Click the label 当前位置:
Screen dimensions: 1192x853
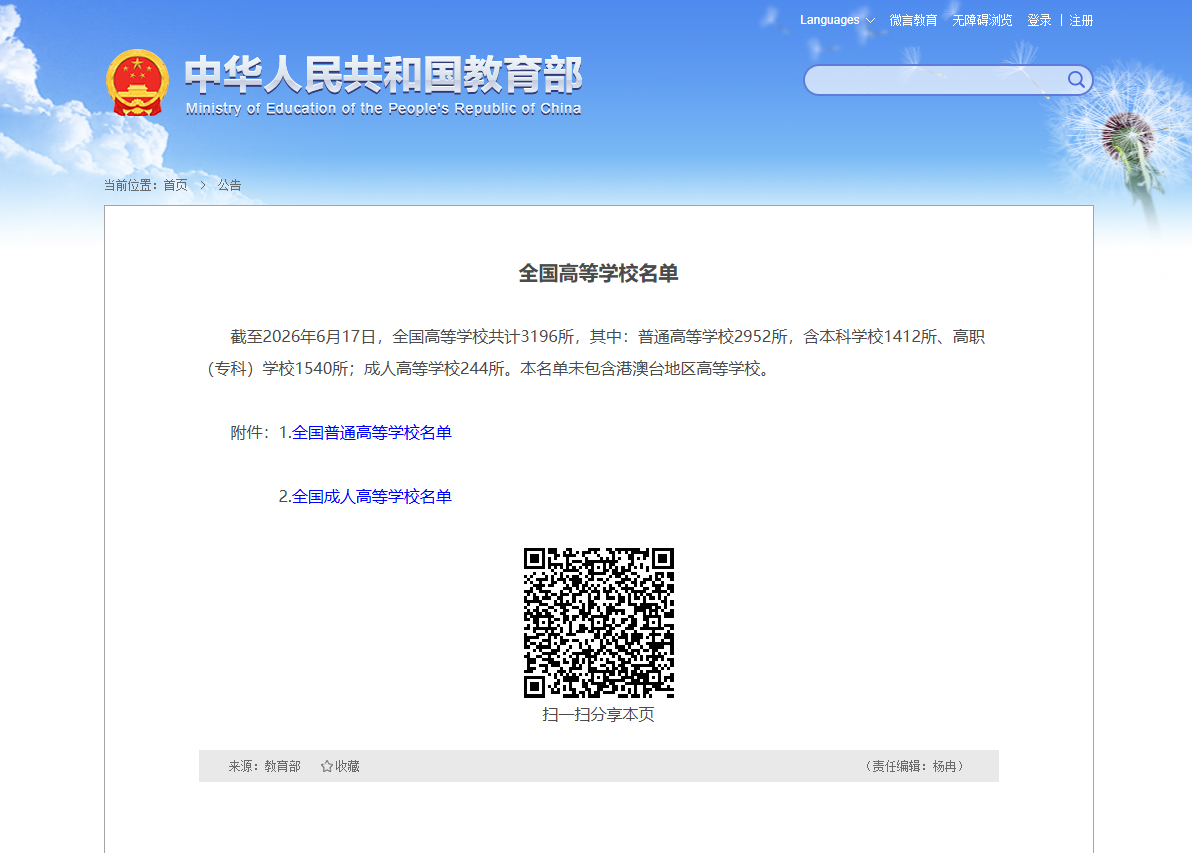131,185
